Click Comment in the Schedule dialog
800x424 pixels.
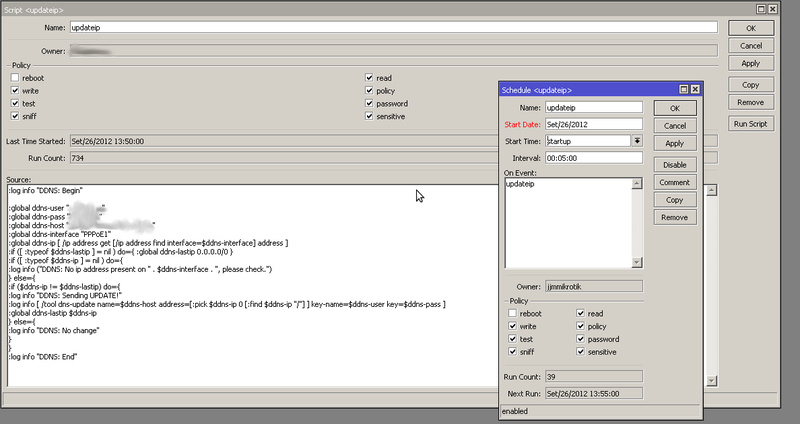pyautogui.click(x=675, y=182)
